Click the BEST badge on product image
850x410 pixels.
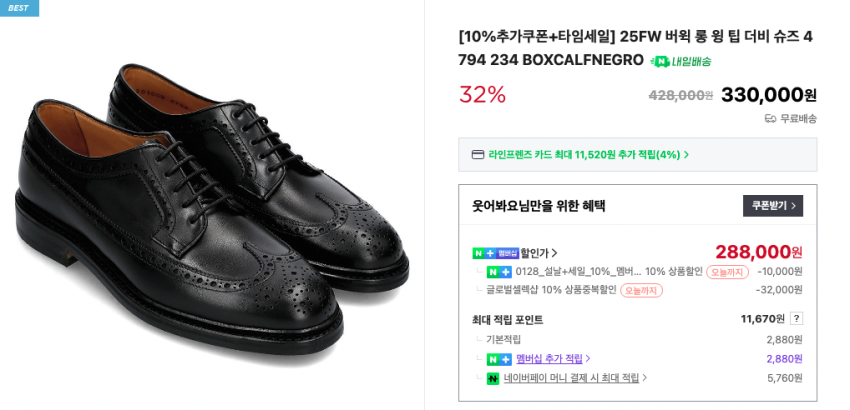point(18,8)
